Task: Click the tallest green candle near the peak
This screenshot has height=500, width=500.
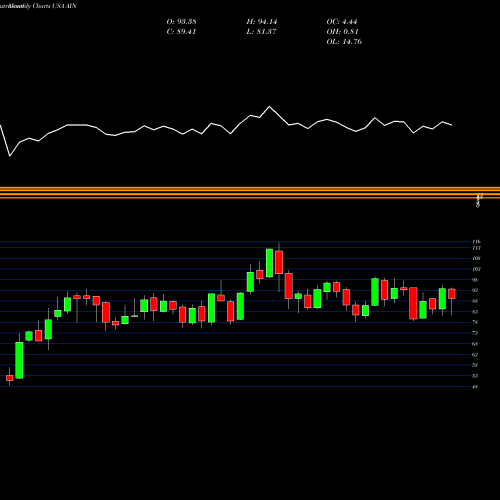Action: (x=269, y=263)
